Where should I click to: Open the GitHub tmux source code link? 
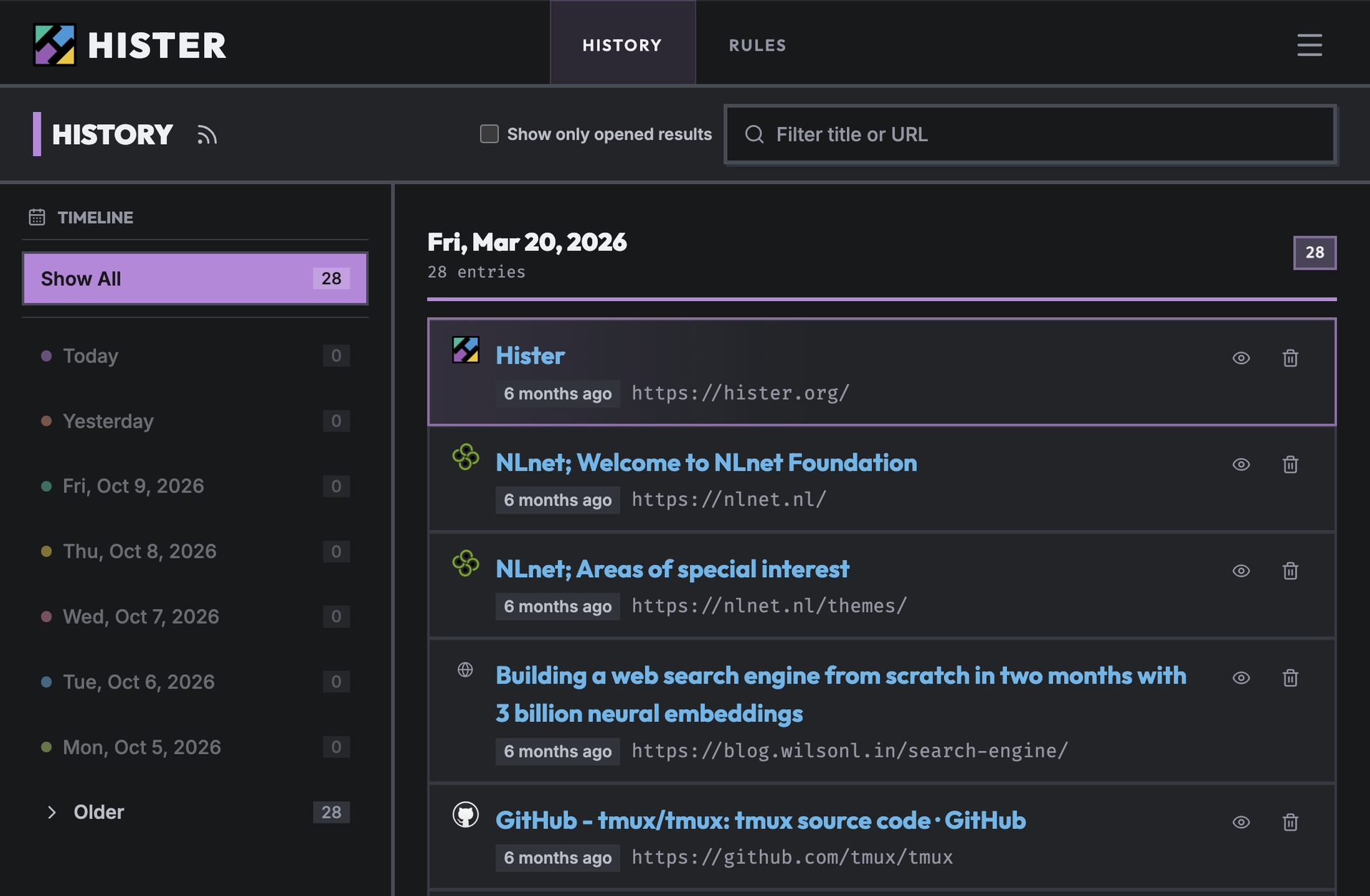pos(761,821)
